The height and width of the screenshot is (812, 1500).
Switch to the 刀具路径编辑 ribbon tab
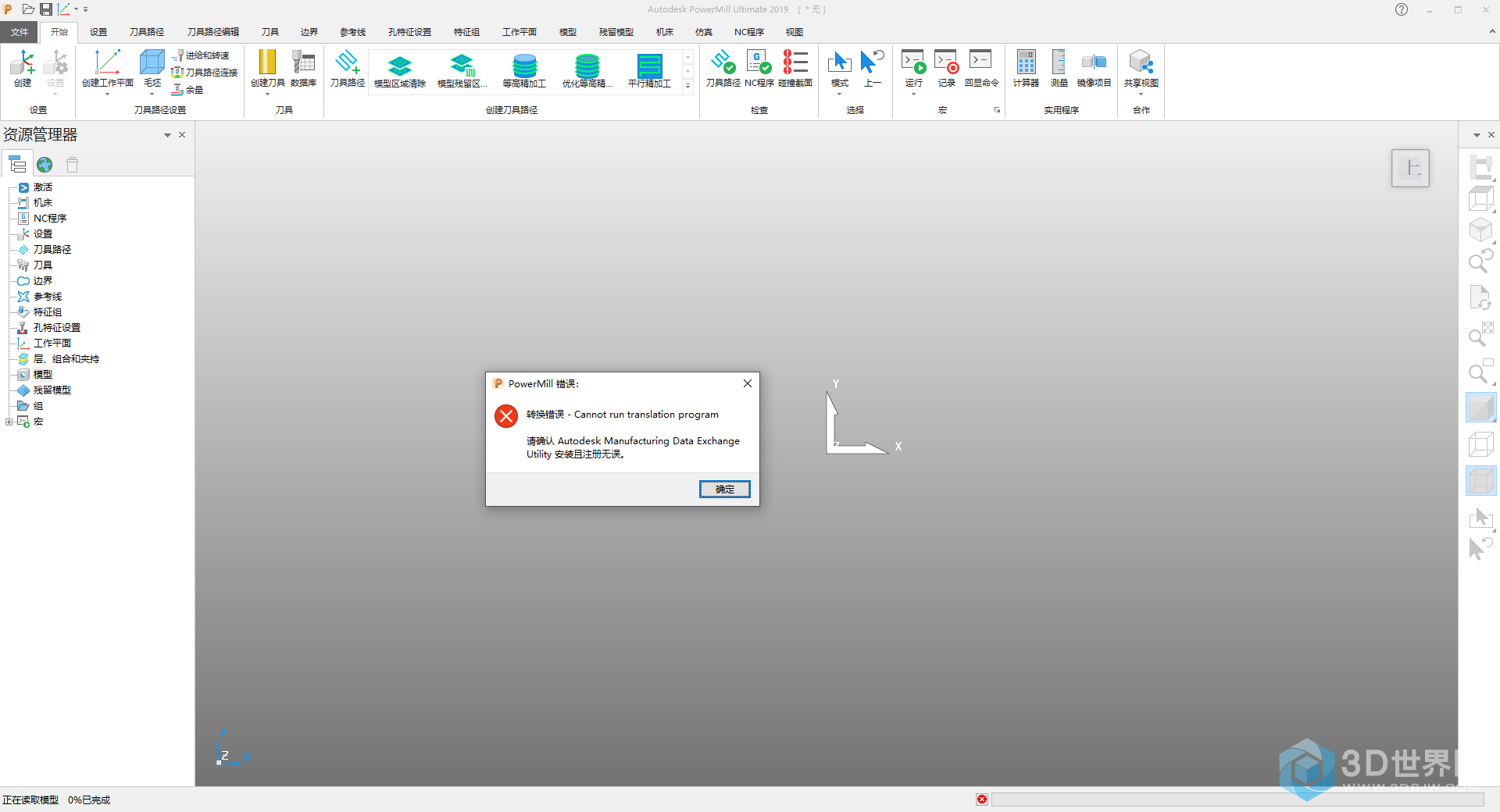[213, 32]
